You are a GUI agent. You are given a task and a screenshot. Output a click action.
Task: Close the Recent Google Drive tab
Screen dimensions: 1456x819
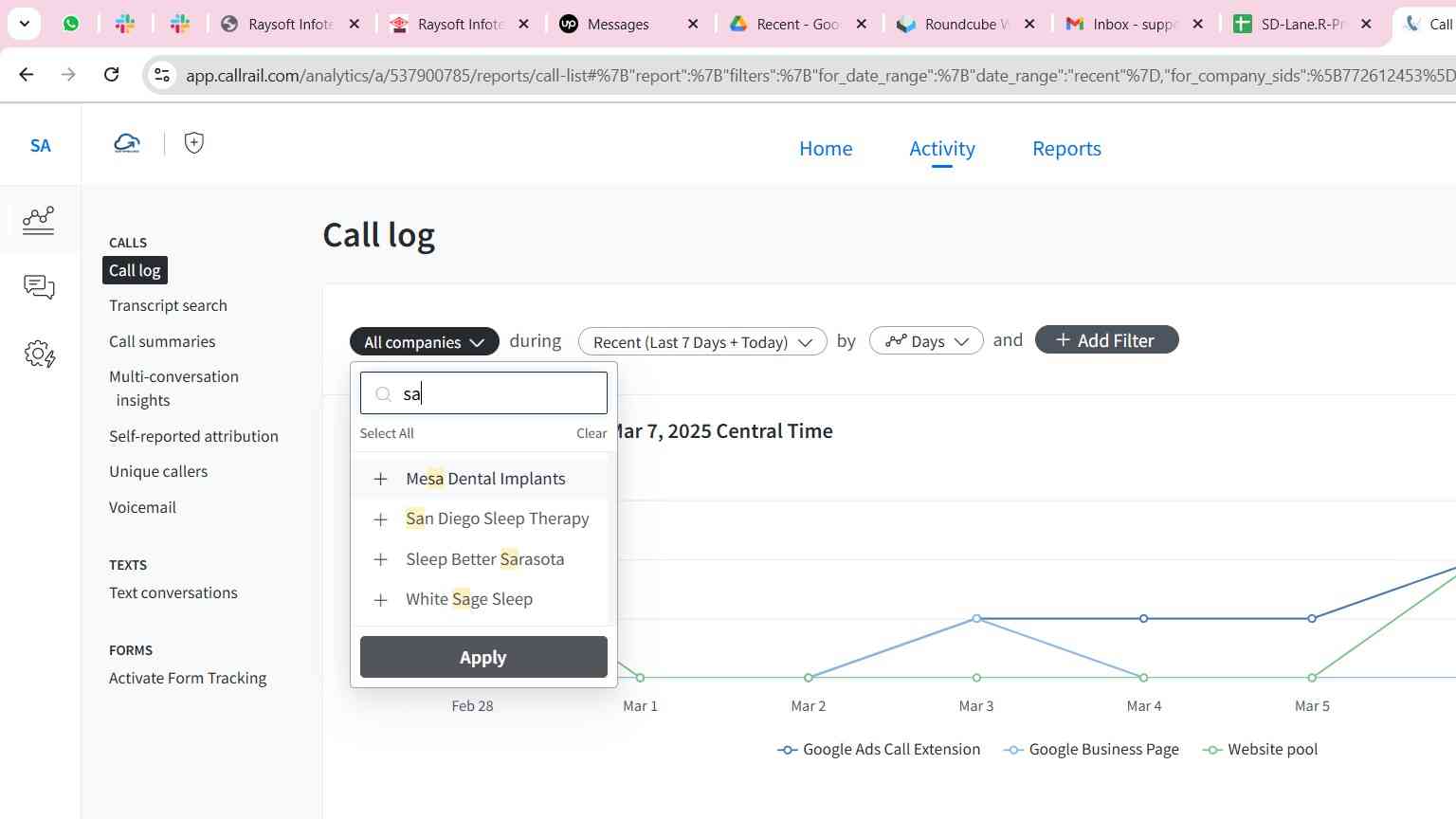(862, 24)
